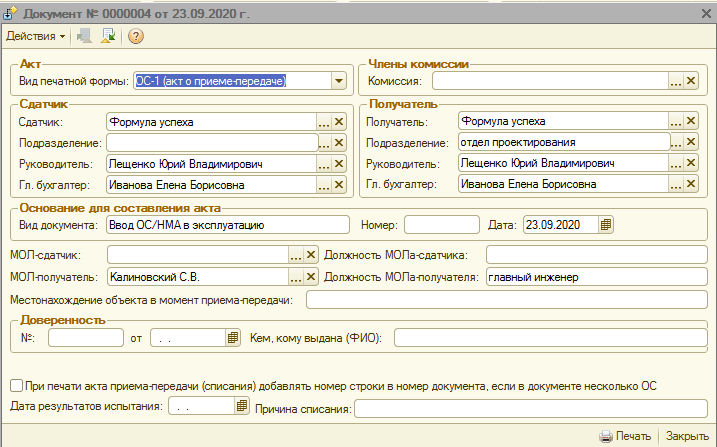Clear the Сдатчик Подразделение field with X
Screen dimensions: 717x447
pos(339,143)
